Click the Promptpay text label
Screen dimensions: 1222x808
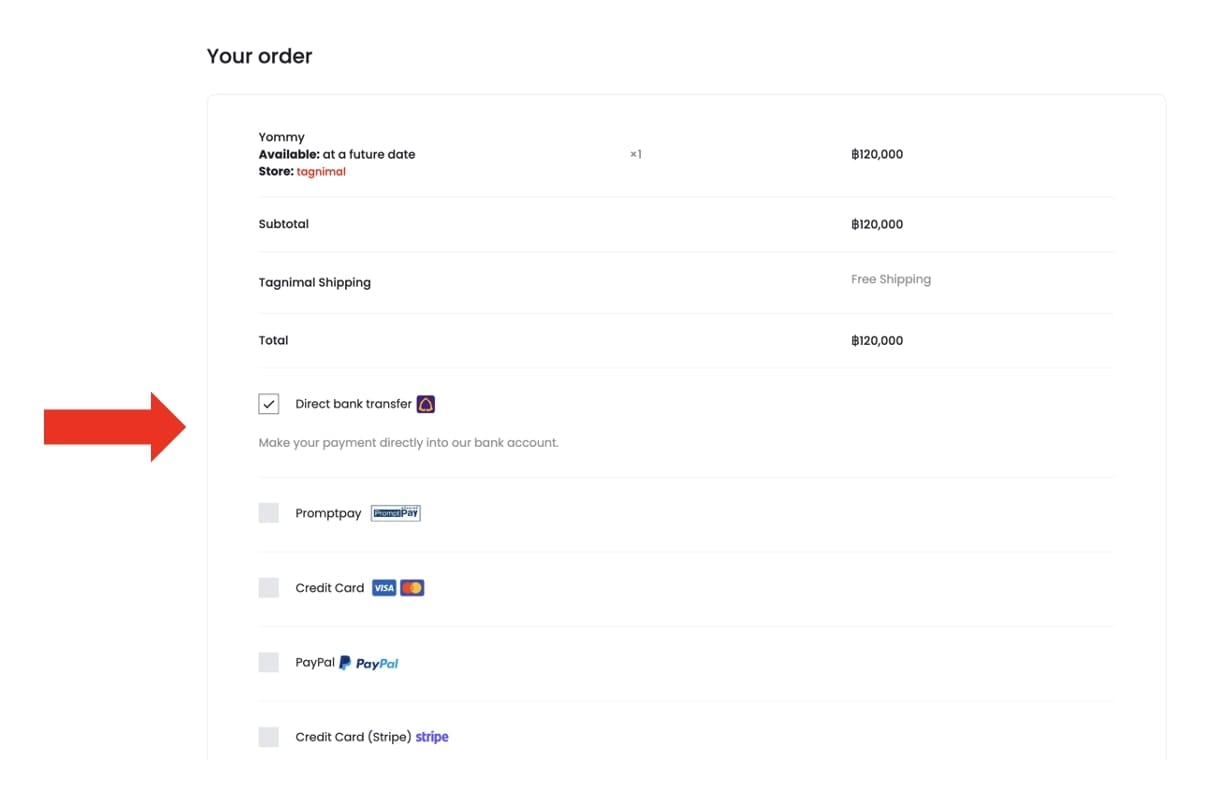click(328, 514)
